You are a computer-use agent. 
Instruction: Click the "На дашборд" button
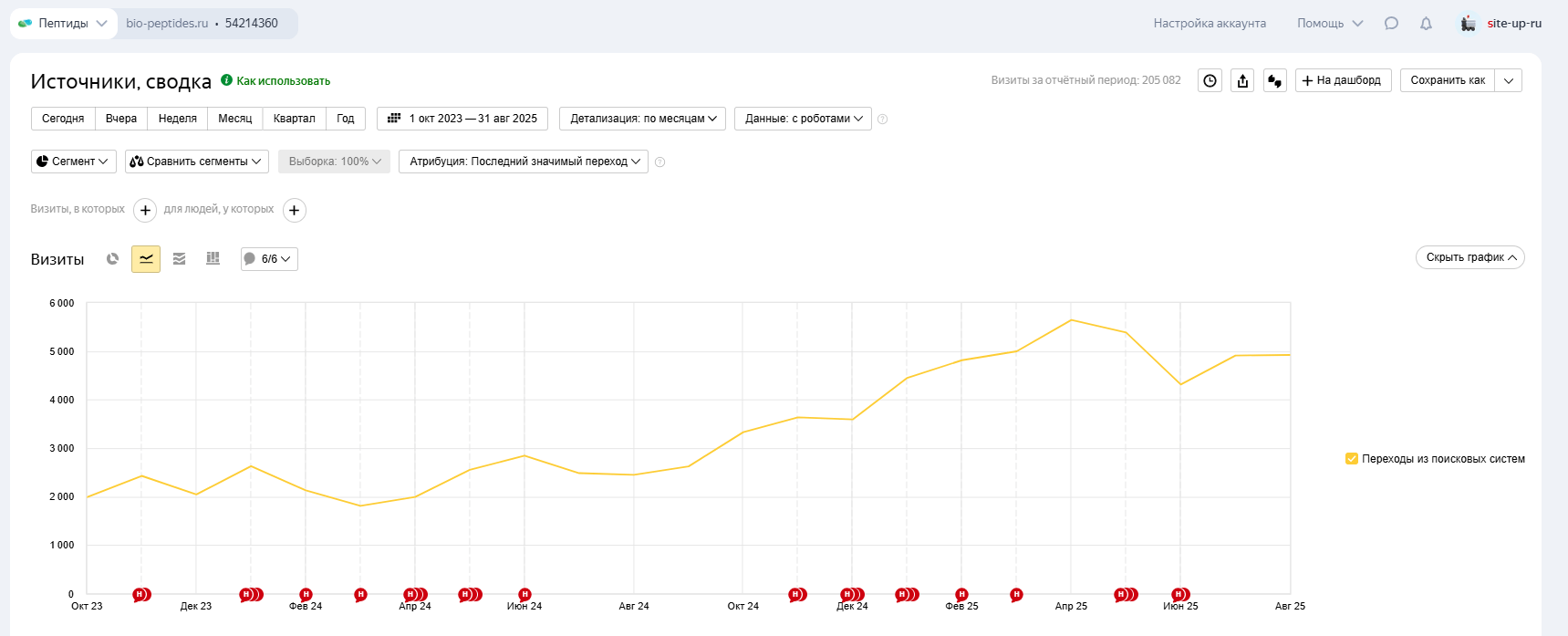click(x=1343, y=81)
